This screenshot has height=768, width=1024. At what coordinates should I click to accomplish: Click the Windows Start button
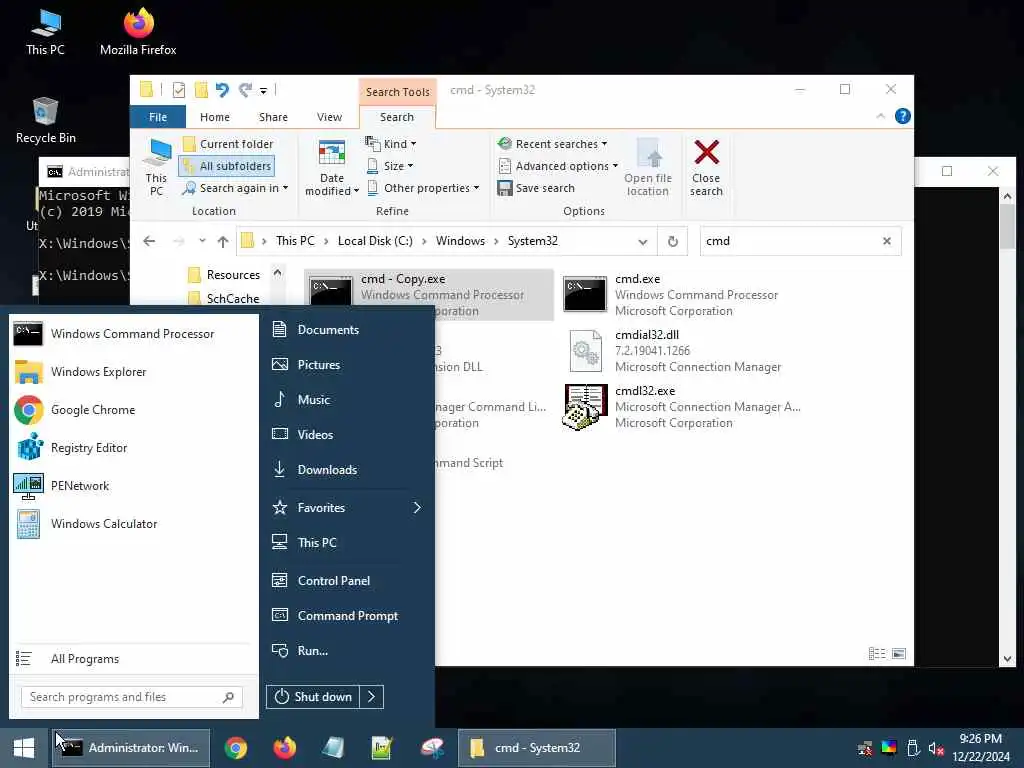pos(24,748)
